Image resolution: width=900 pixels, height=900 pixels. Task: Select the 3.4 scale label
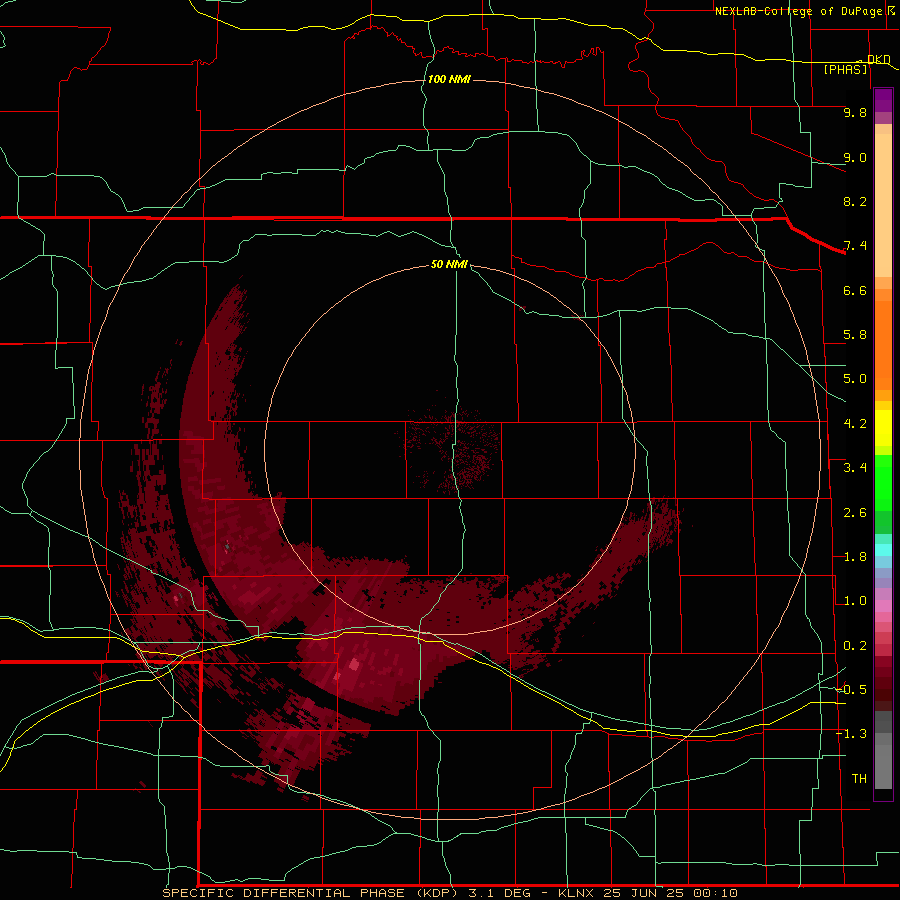[x=855, y=468]
